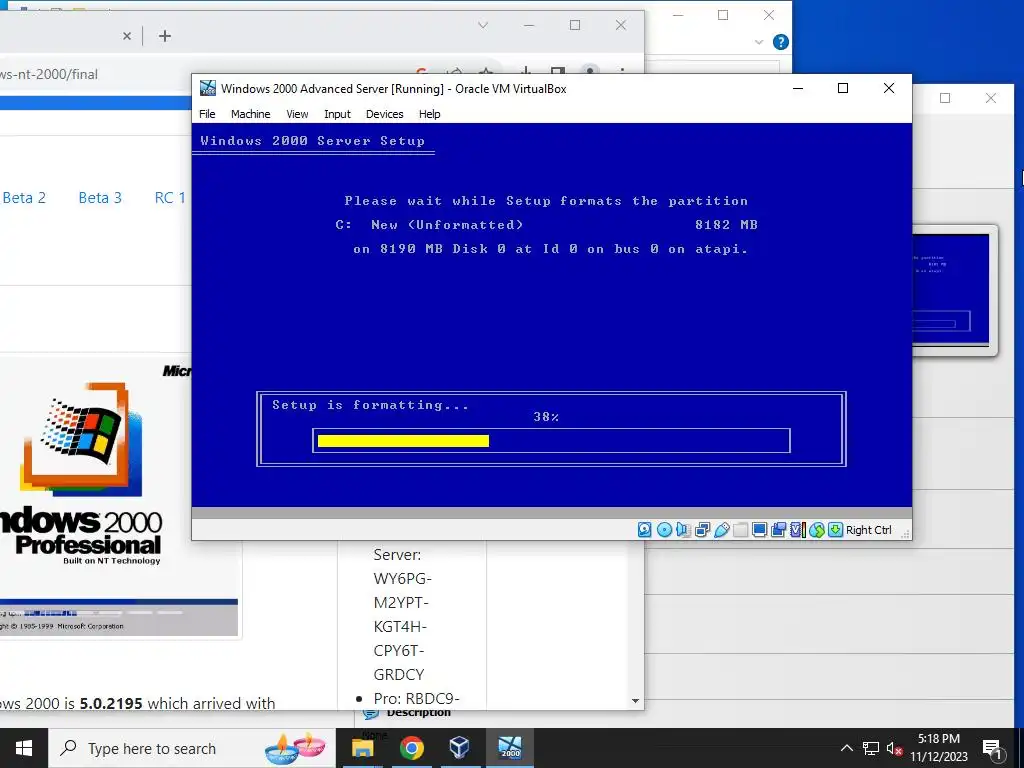
Task: Open the Help menu in VirtualBox
Action: point(429,114)
